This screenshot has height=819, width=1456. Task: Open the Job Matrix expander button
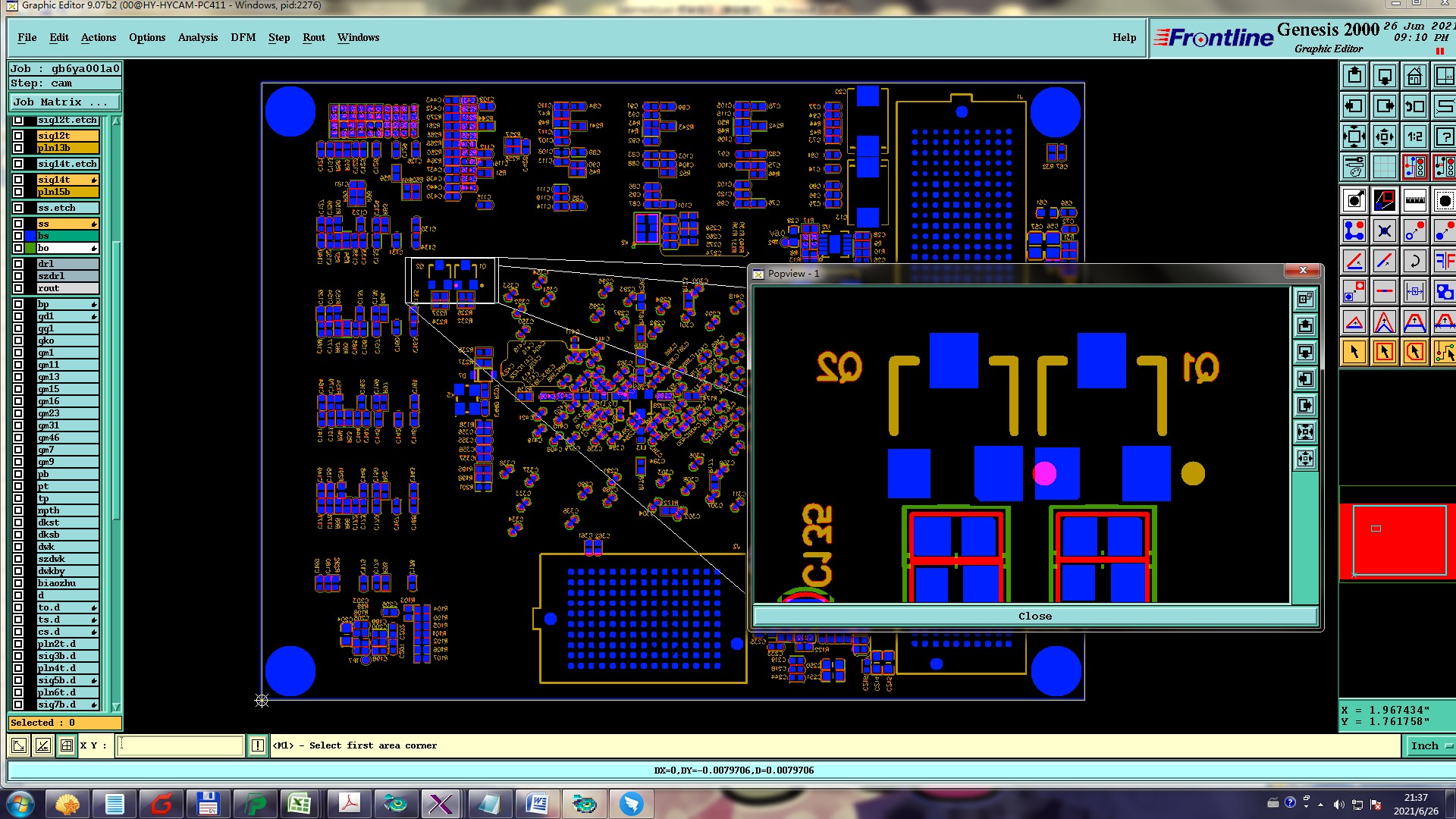[64, 102]
